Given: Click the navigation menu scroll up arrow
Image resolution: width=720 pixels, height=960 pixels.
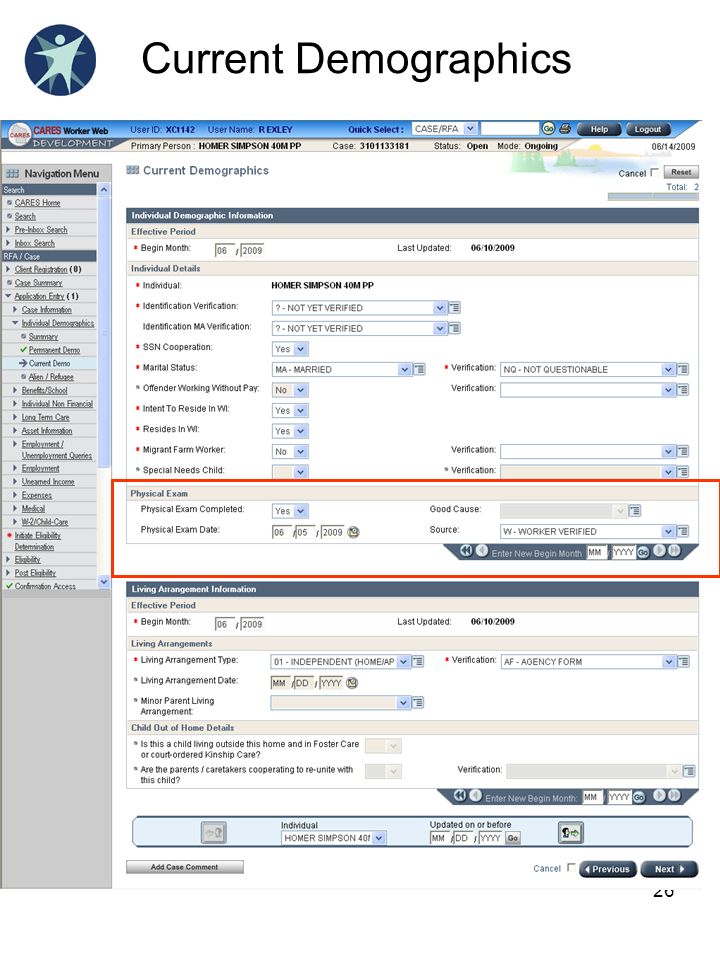Looking at the screenshot, I should coord(103,189).
